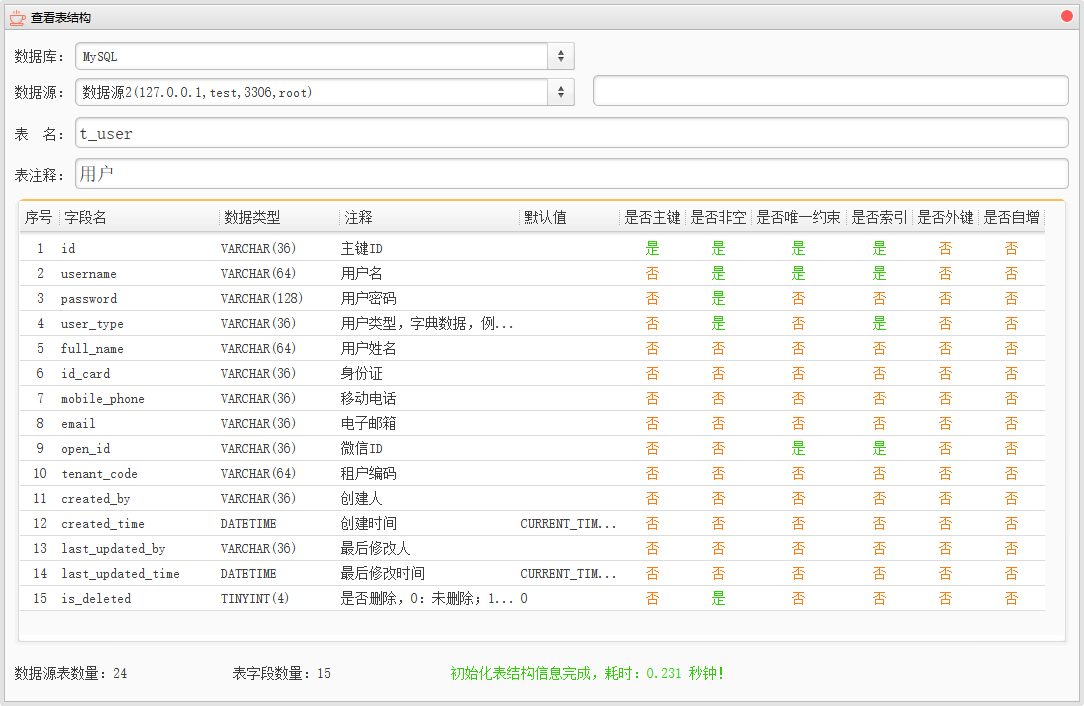1084x706 pixels.
Task: Select the last_updated_by field name cell
Action: [113, 548]
